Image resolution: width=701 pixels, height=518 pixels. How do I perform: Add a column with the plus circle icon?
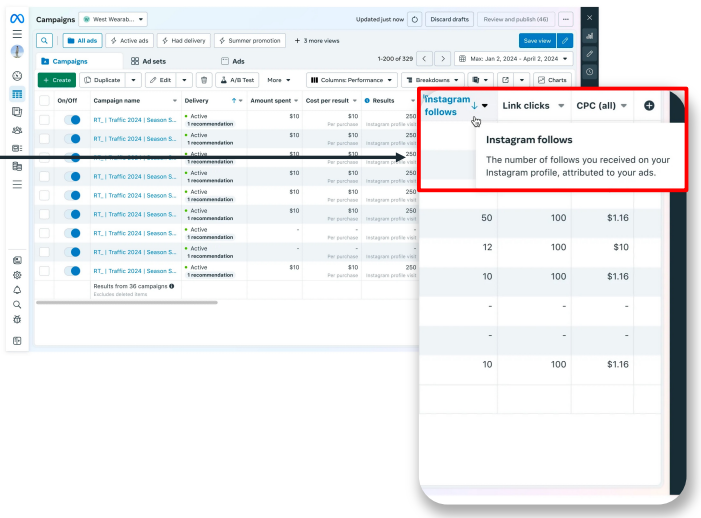pyautogui.click(x=649, y=105)
